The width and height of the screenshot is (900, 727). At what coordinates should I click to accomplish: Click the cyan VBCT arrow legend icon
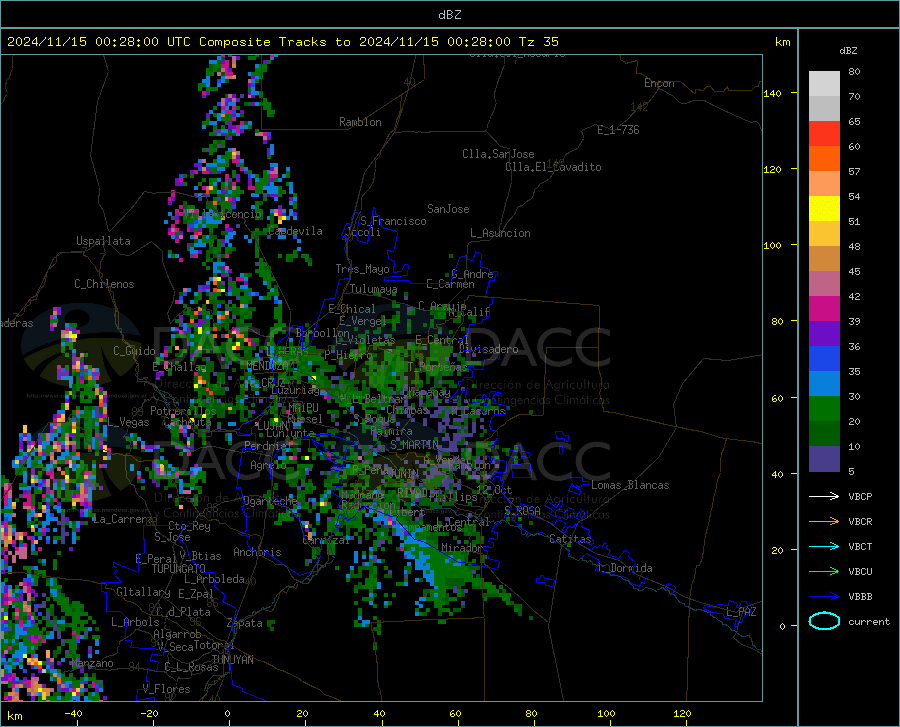click(x=824, y=546)
